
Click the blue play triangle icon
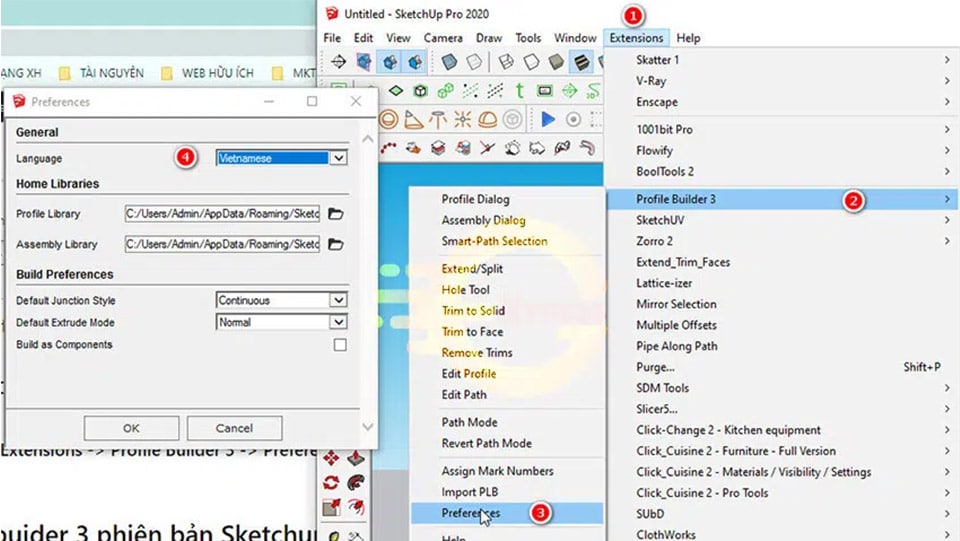pyautogui.click(x=548, y=119)
